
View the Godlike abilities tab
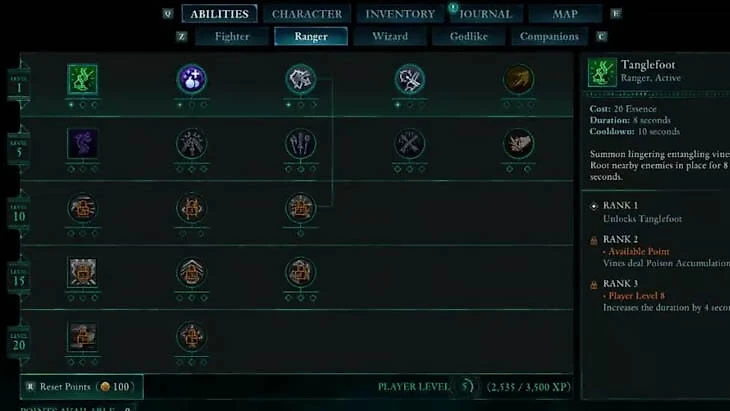point(468,36)
